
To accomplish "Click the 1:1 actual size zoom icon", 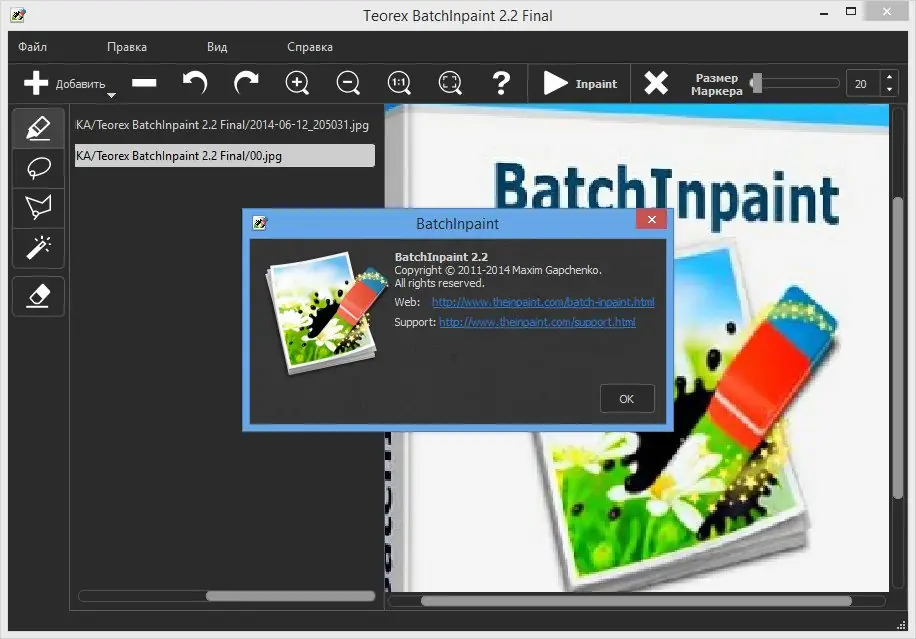I will coord(399,83).
